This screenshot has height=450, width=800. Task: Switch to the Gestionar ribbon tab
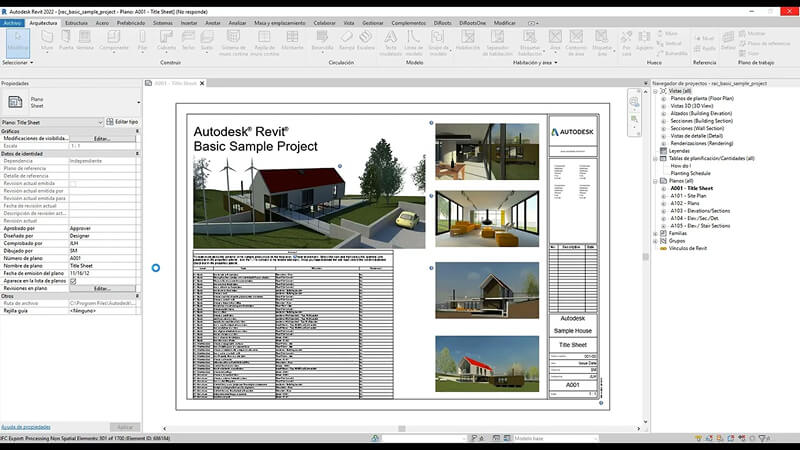pos(372,23)
